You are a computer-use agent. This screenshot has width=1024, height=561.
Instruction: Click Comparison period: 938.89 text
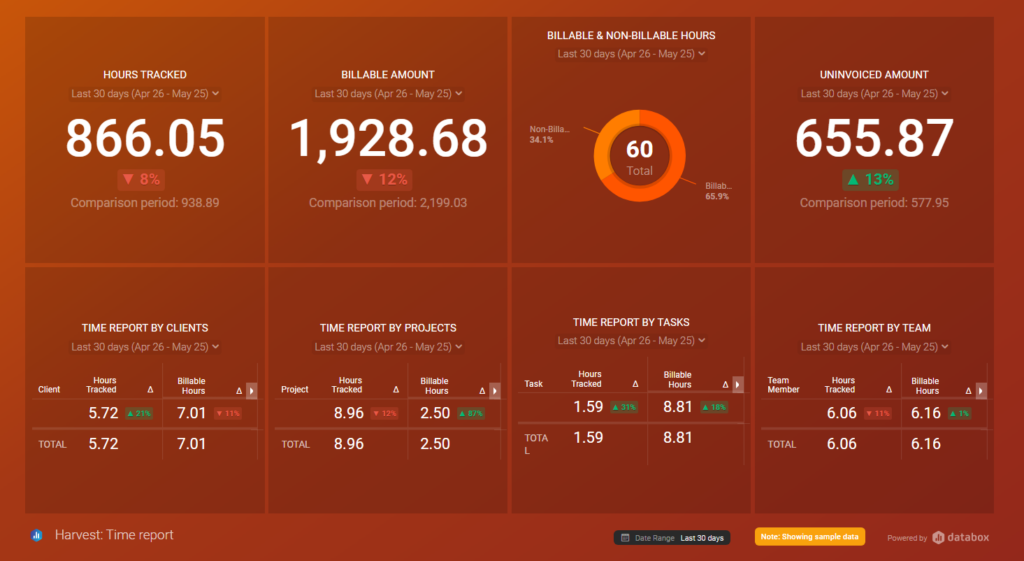tap(145, 203)
